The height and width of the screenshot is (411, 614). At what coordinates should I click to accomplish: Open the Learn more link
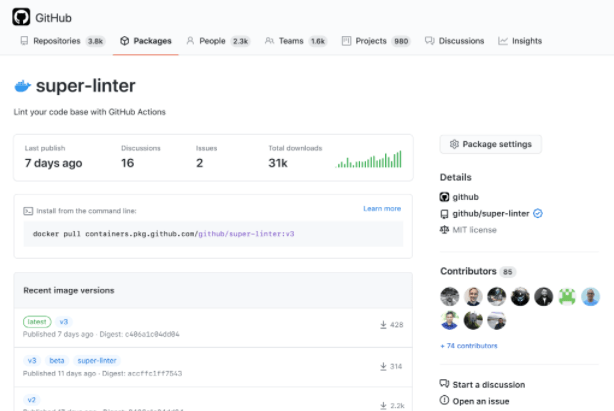382,209
